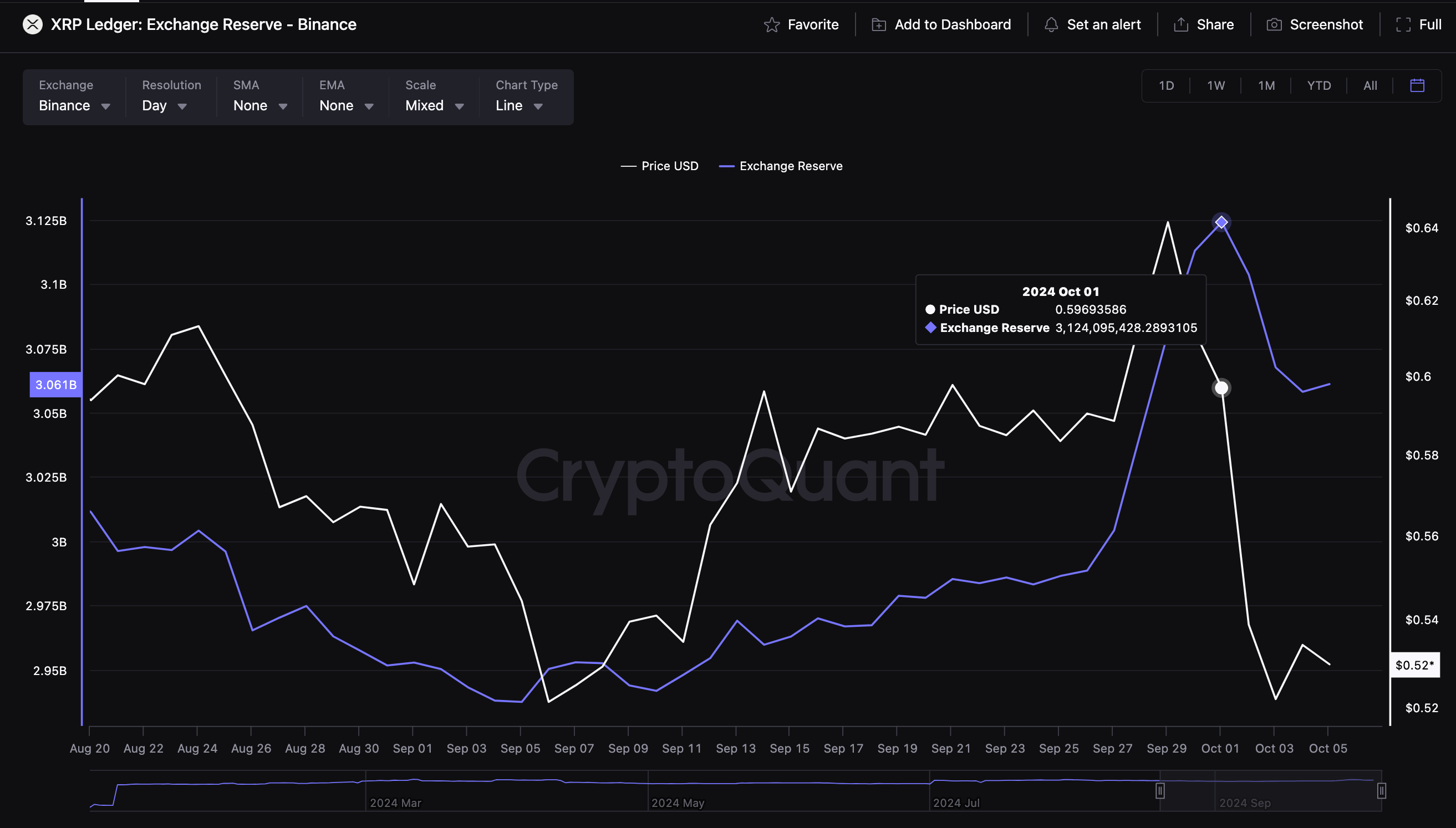The image size is (1456, 828).
Task: Click the Screenshot camera icon
Action: pos(1274,24)
